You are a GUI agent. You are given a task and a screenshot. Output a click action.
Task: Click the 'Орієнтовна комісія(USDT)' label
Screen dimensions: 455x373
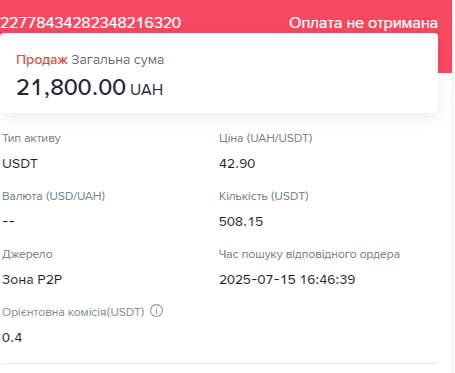click(x=73, y=312)
